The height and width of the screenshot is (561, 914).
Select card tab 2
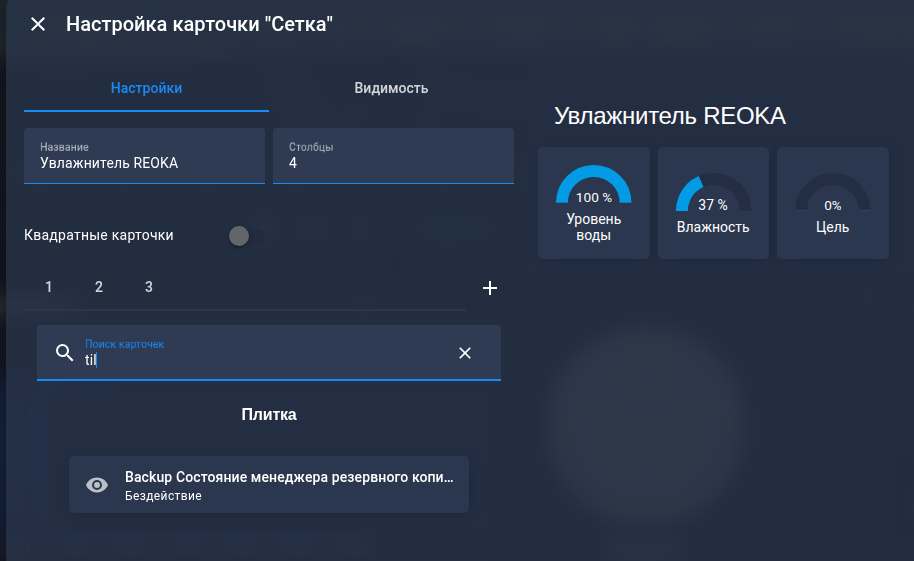[x=99, y=287]
